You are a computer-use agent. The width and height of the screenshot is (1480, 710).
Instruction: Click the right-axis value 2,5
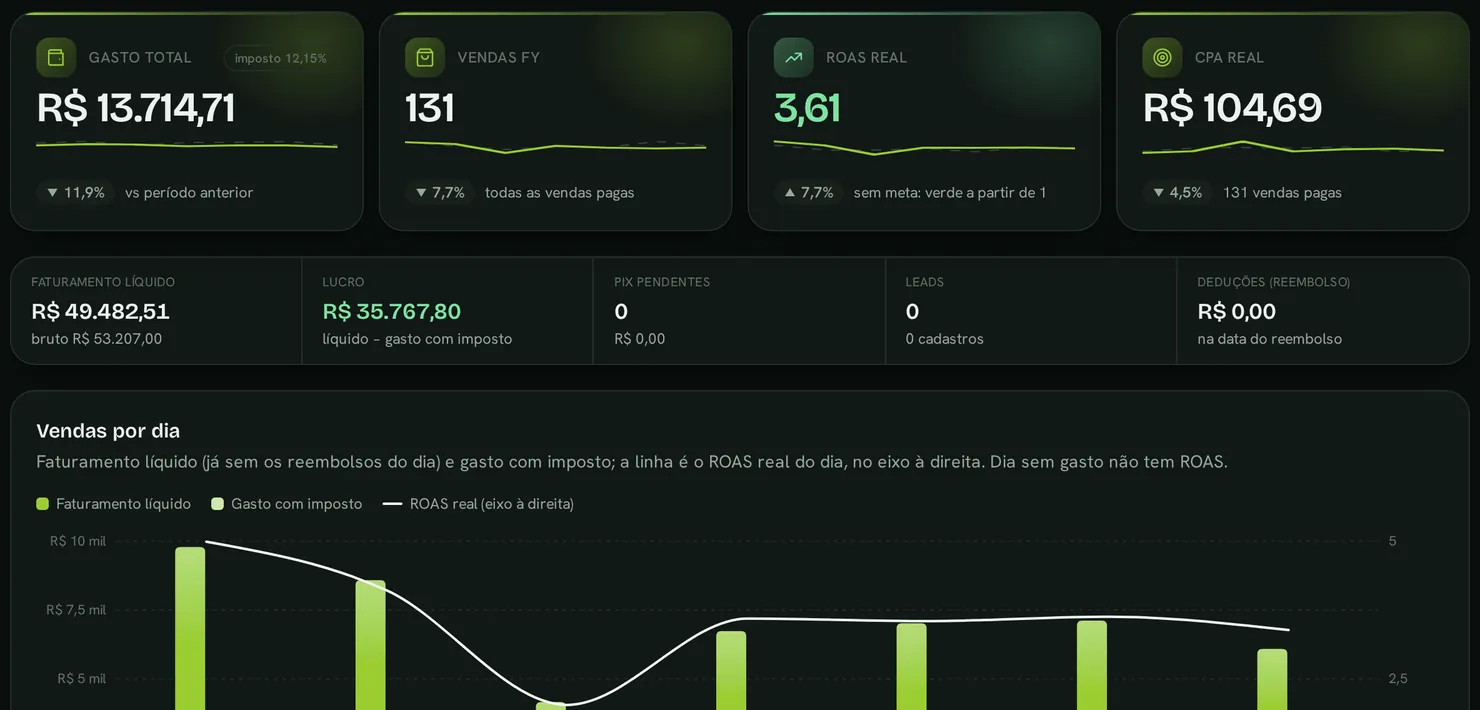(1398, 679)
